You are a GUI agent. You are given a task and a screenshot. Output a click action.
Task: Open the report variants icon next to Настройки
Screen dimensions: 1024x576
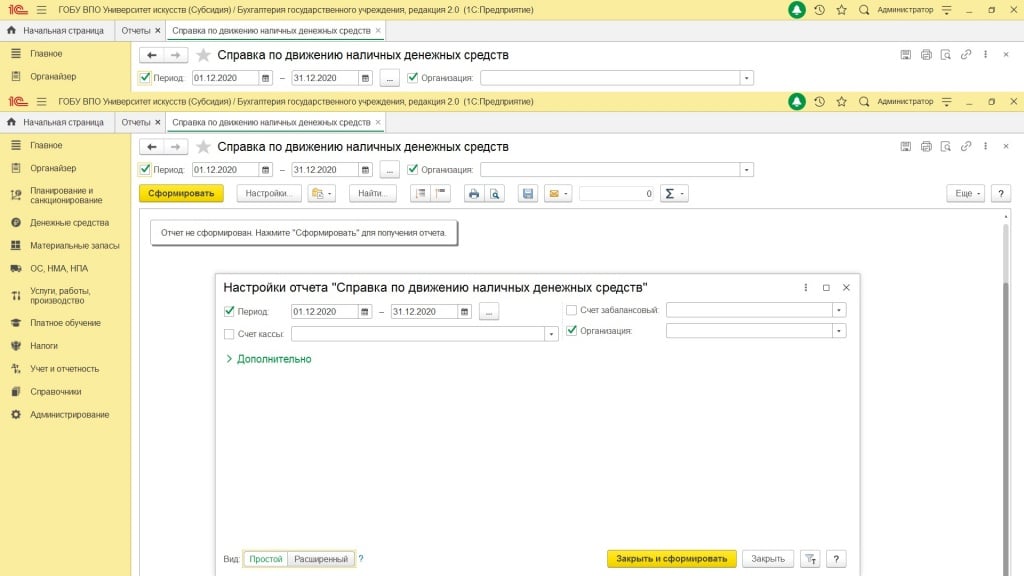[x=322, y=193]
